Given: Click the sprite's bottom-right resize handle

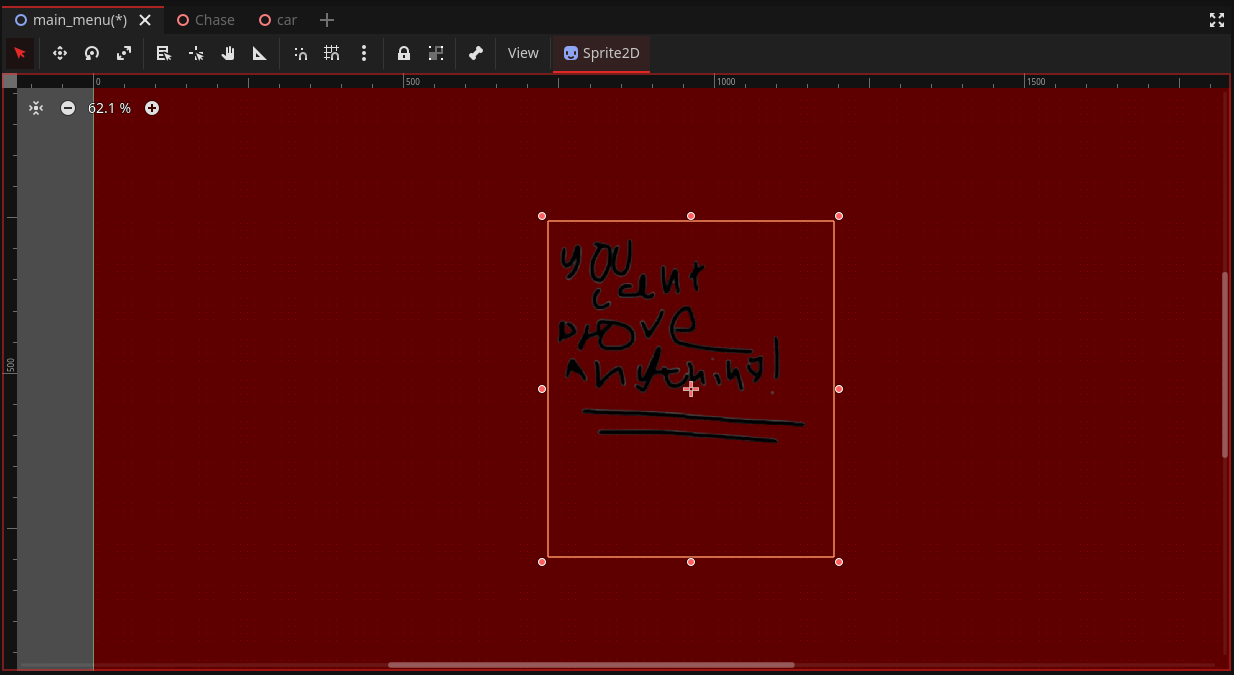Looking at the screenshot, I should 839,562.
